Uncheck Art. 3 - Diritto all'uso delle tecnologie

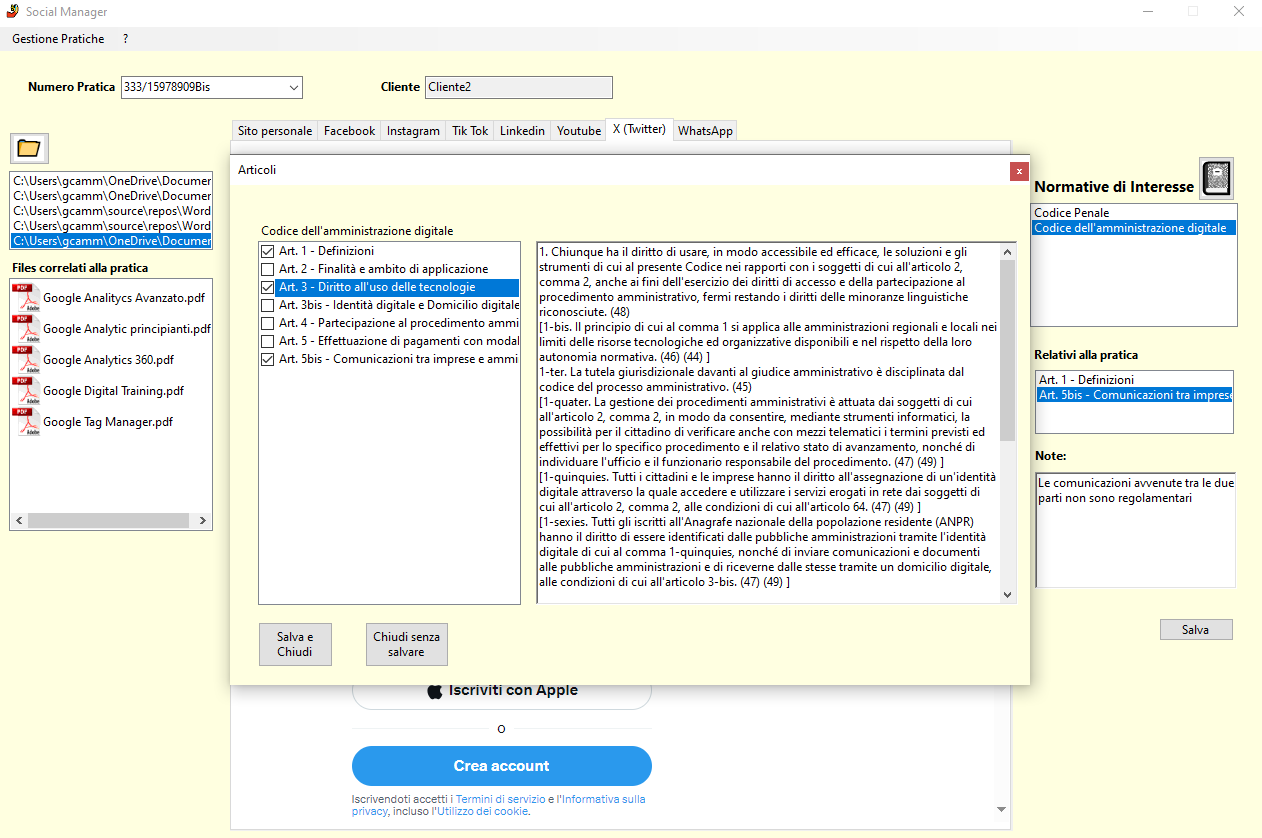click(267, 287)
